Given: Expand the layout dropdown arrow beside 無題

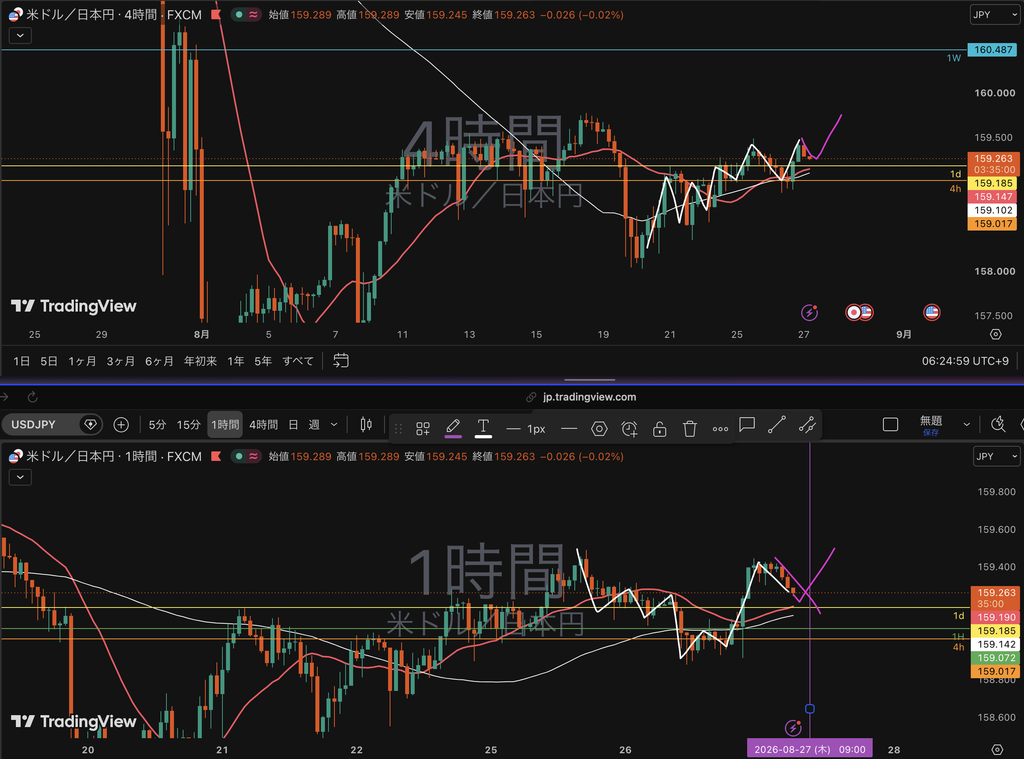Looking at the screenshot, I should pos(967,425).
